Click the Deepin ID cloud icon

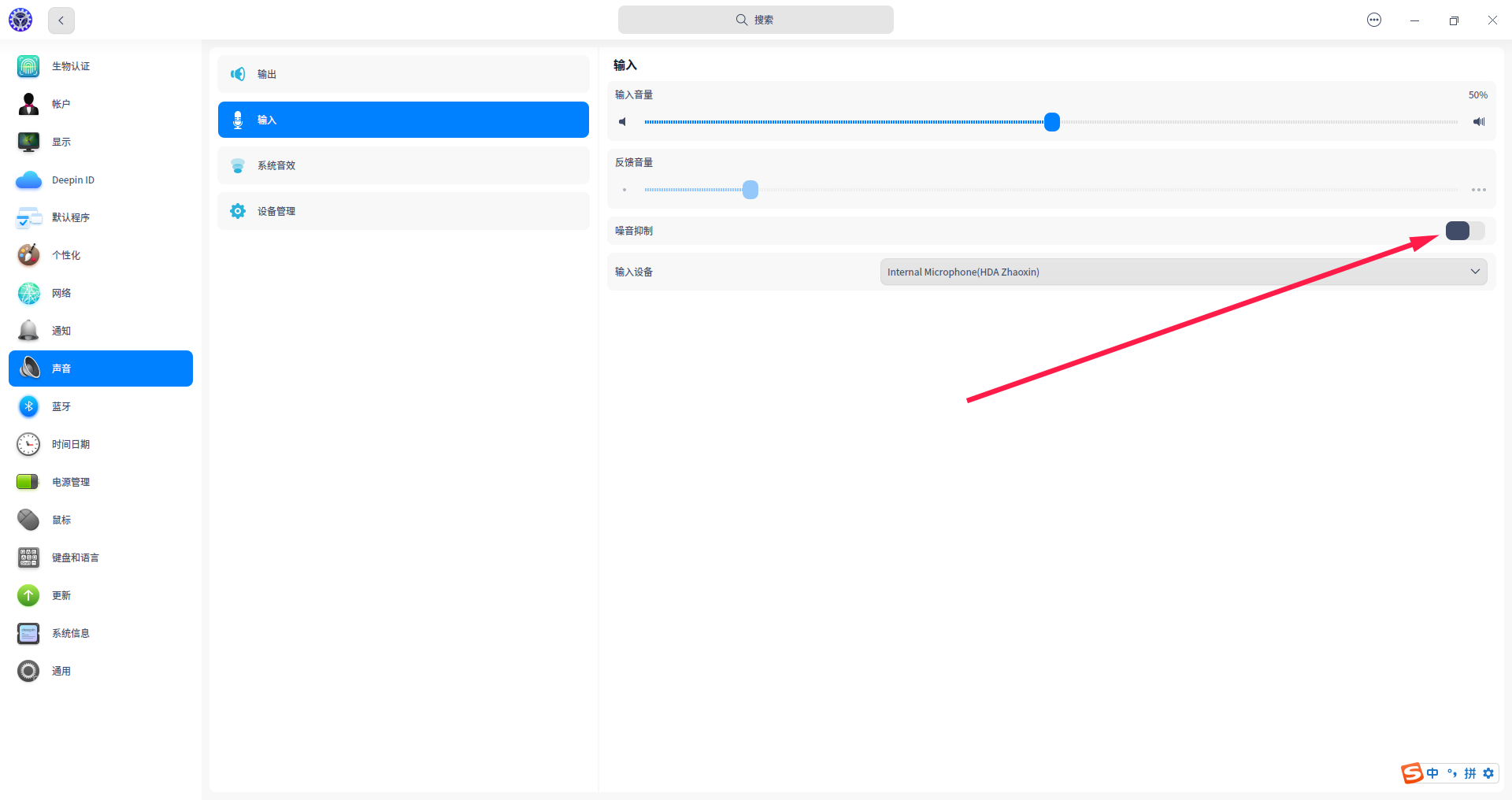(28, 180)
